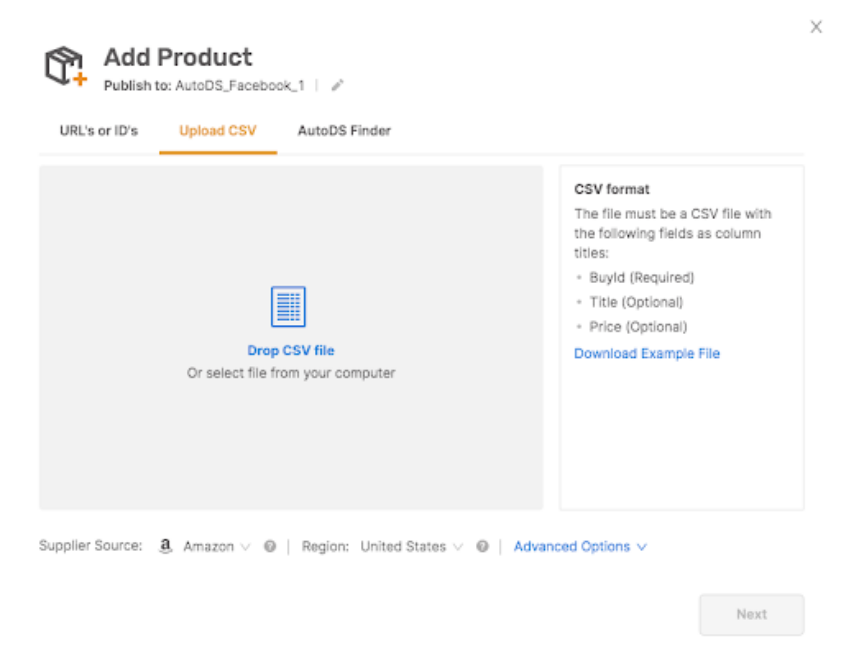Go to the AutoDS Finder tab
The height and width of the screenshot is (659, 841).
pos(344,131)
